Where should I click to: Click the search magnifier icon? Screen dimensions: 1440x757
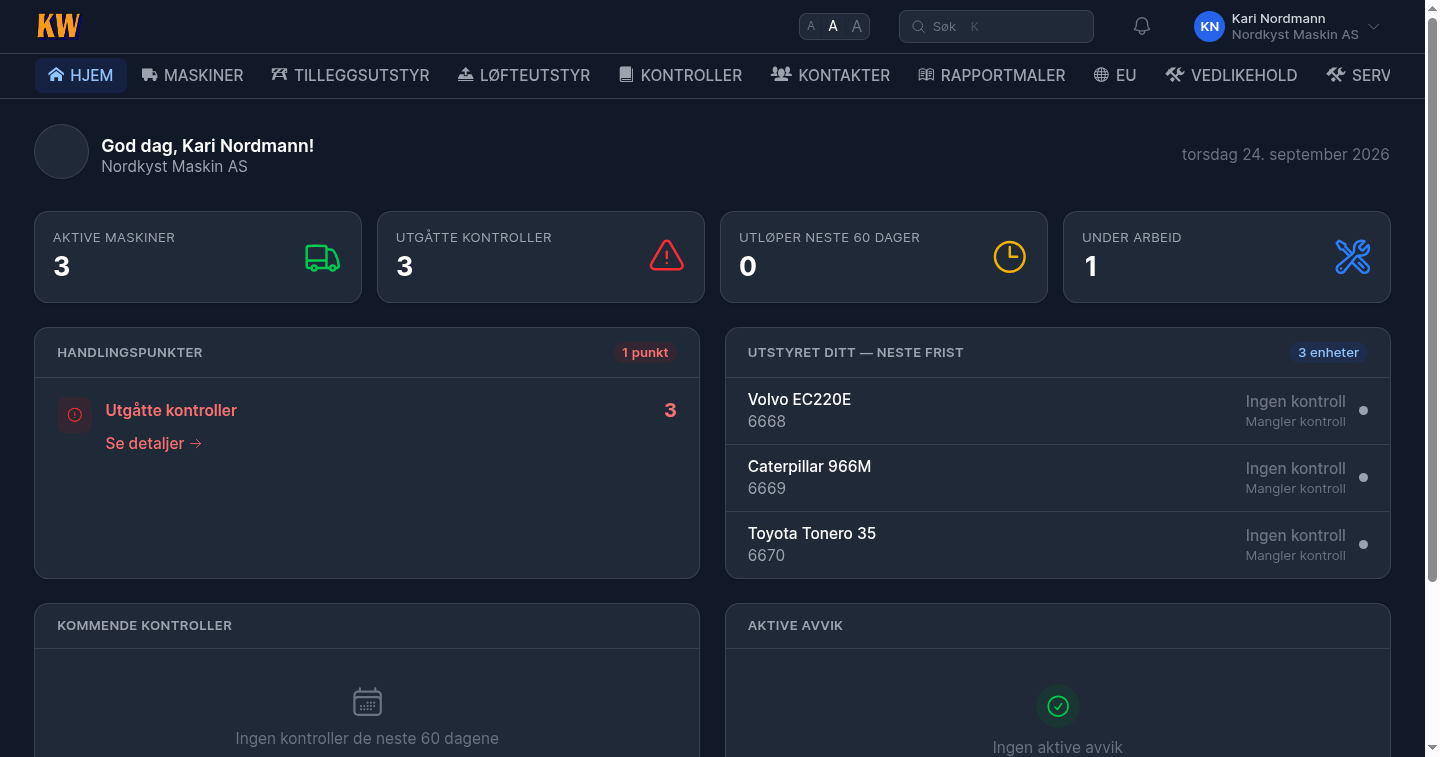coord(918,27)
